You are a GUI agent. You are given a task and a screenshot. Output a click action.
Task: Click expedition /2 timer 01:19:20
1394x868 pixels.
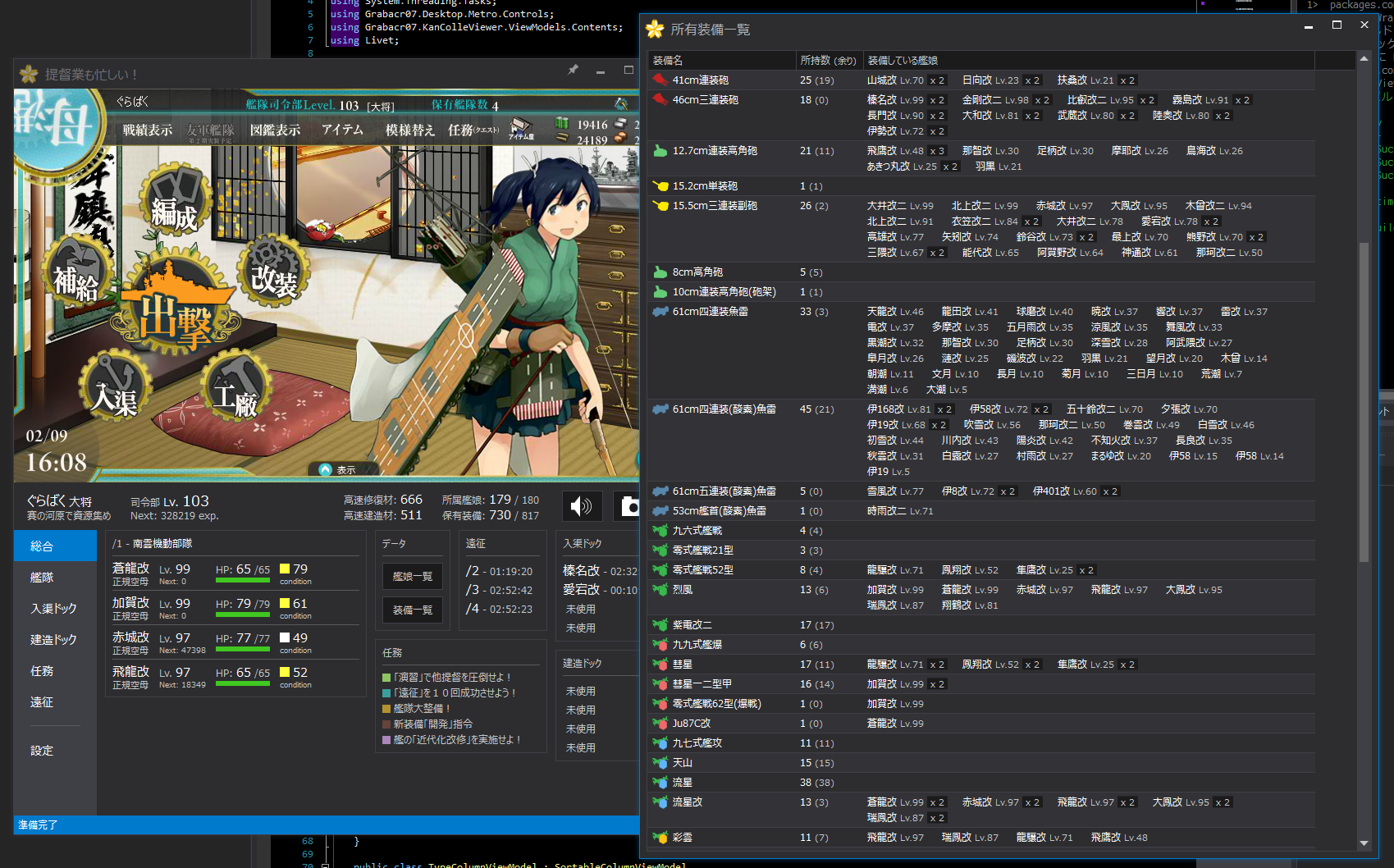[499, 571]
